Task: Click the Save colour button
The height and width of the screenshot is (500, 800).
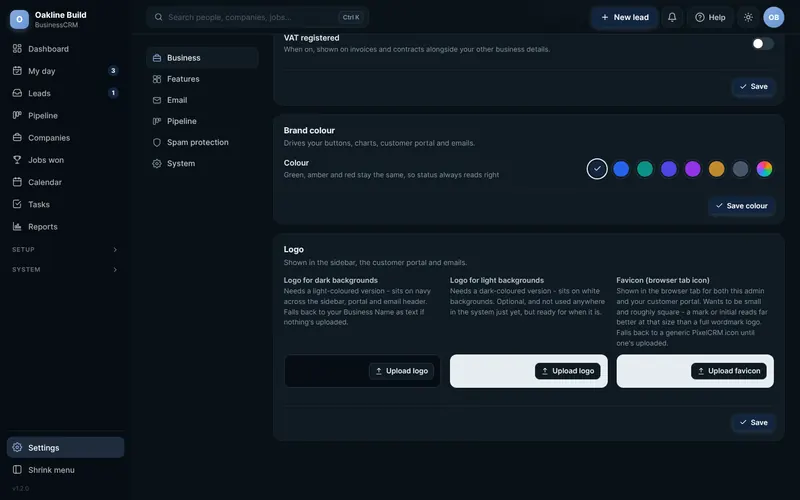Action: 741,206
